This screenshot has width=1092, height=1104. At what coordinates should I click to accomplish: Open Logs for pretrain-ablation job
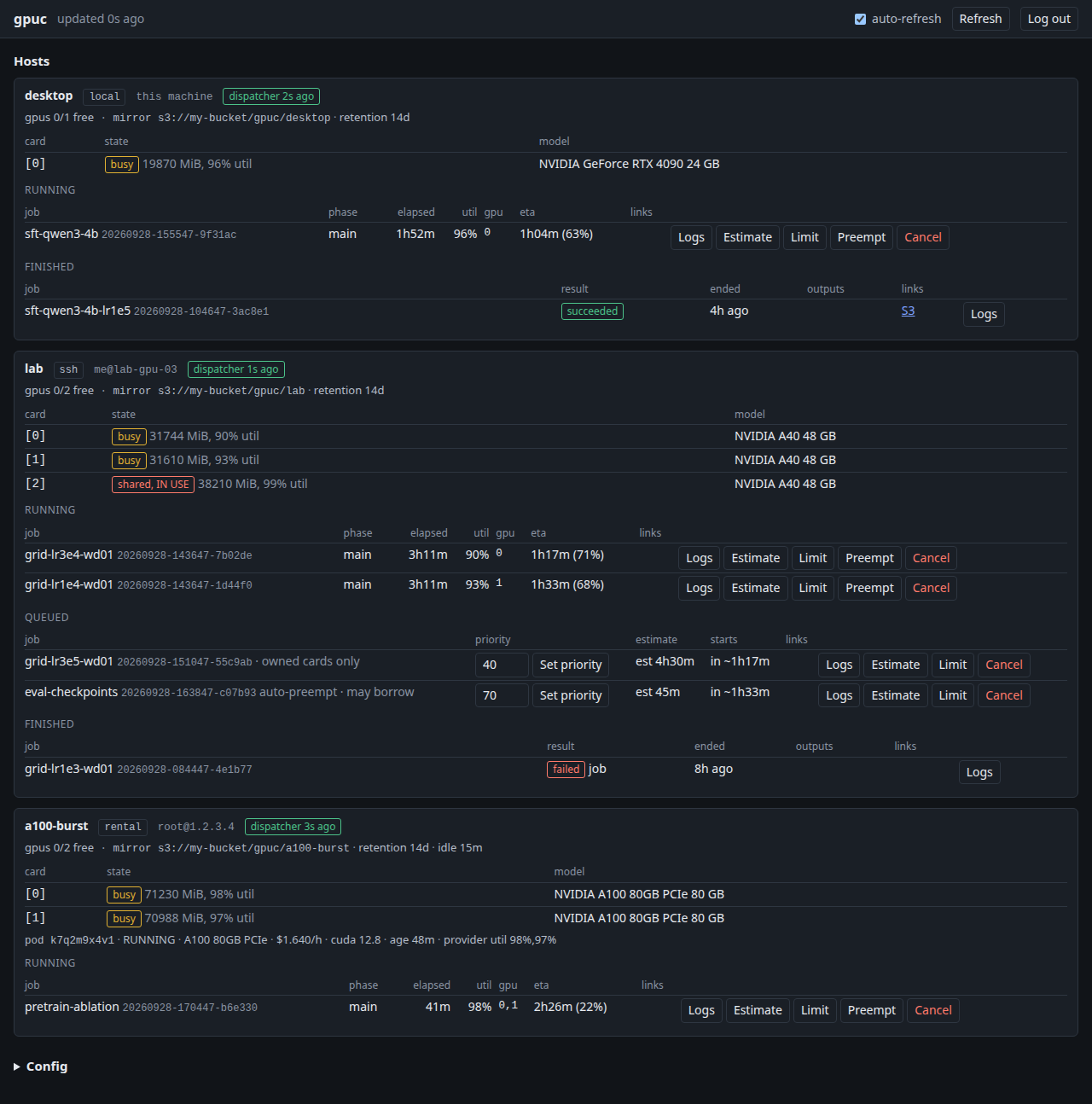coord(701,1010)
